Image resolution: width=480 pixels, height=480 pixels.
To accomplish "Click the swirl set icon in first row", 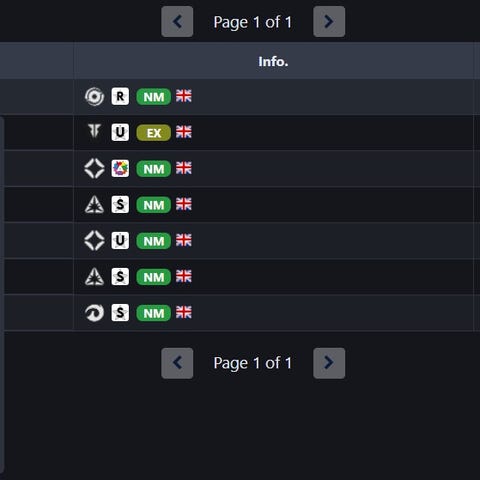I will pyautogui.click(x=94, y=97).
